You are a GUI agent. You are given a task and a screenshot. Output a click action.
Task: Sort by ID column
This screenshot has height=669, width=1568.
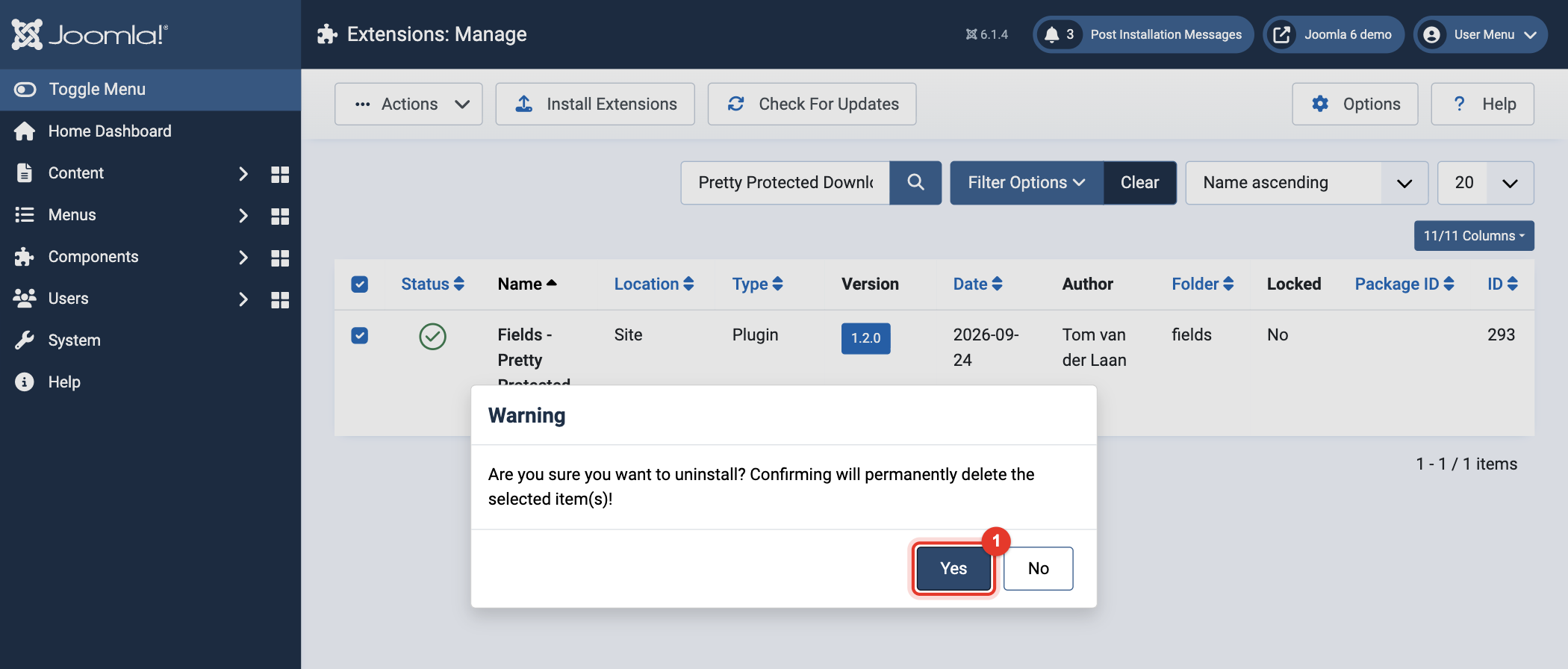[x=1502, y=284]
